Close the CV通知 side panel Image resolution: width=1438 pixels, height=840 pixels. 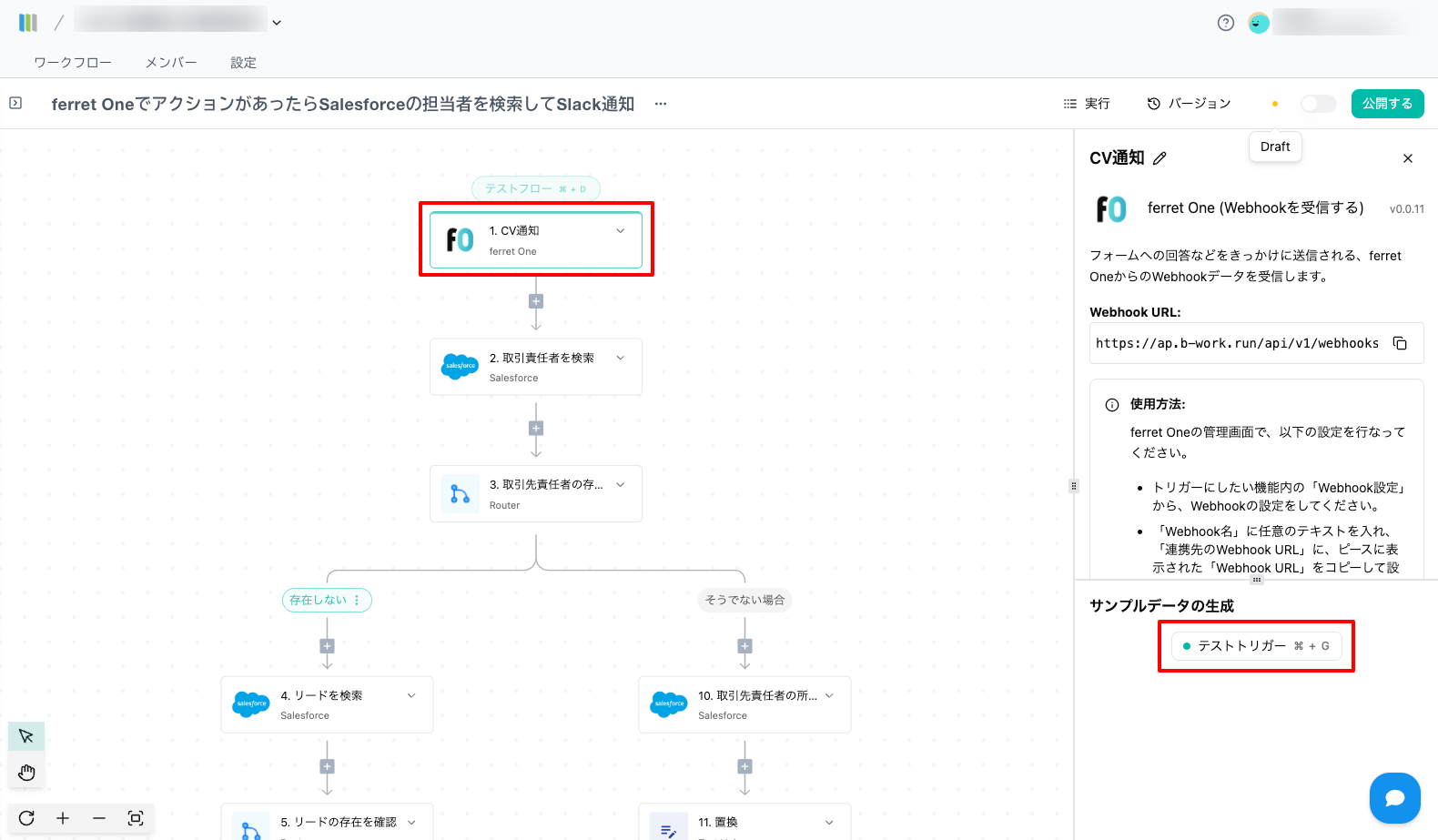(x=1408, y=158)
